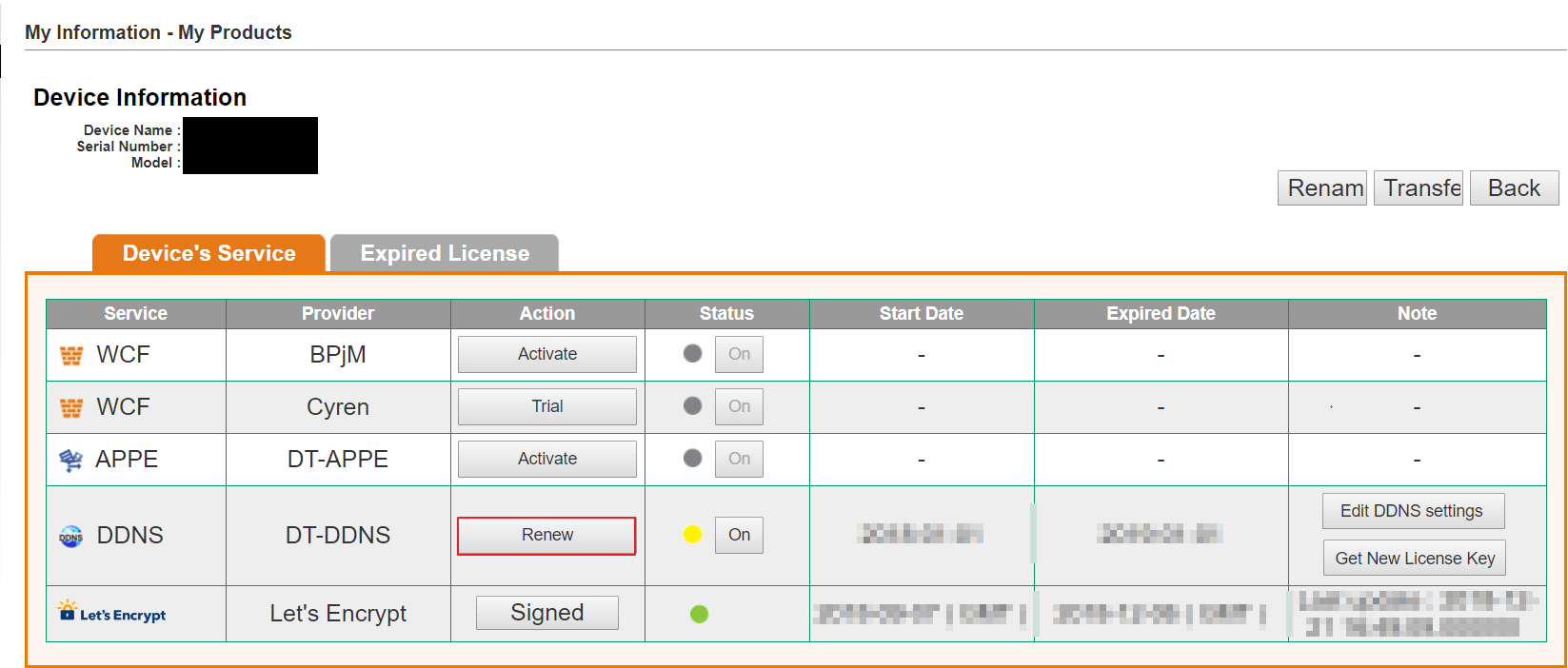Click the DDNS globe icon
This screenshot has width=1568, height=668.
(x=71, y=537)
